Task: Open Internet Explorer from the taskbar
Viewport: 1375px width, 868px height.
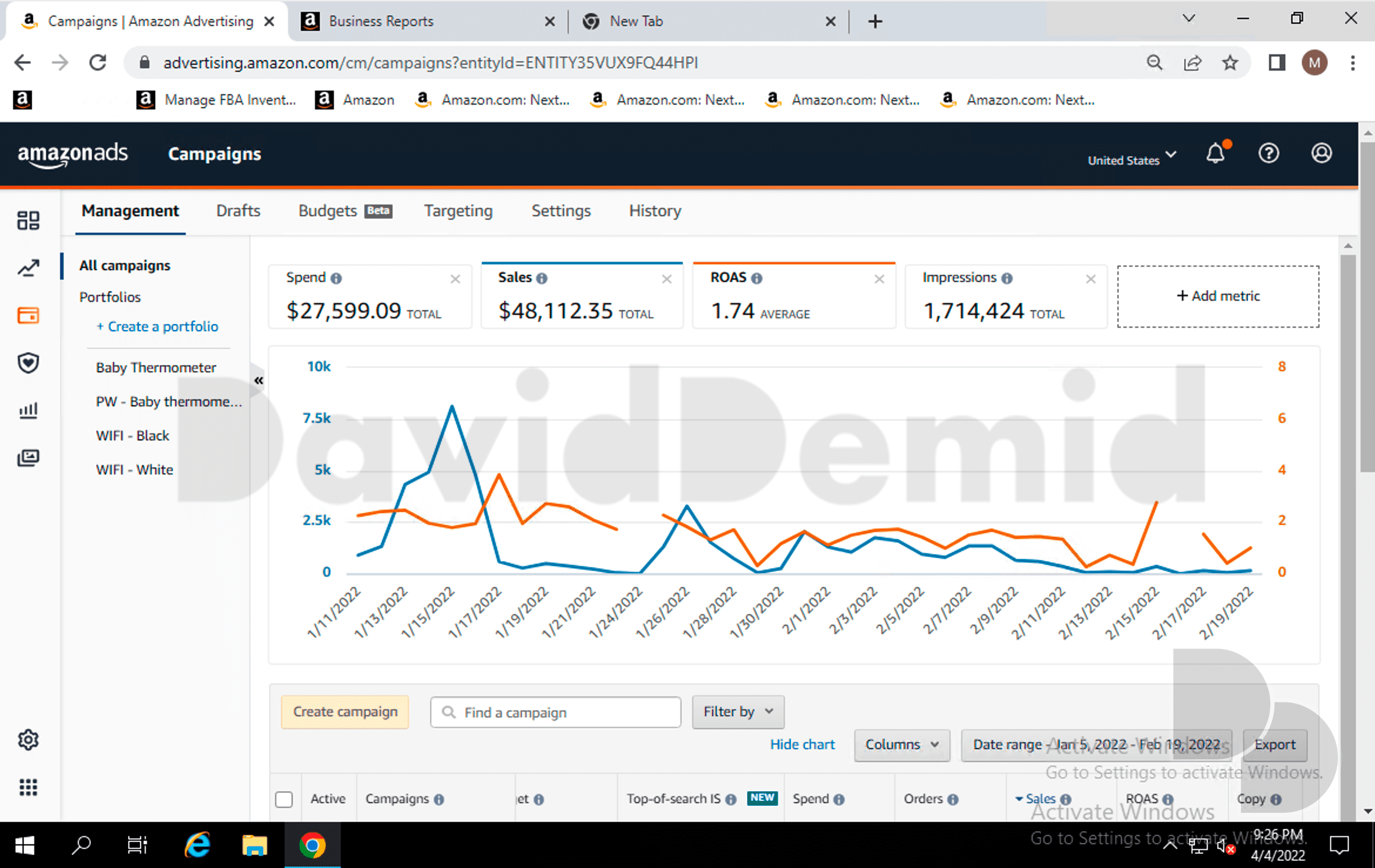Action: pos(197,845)
